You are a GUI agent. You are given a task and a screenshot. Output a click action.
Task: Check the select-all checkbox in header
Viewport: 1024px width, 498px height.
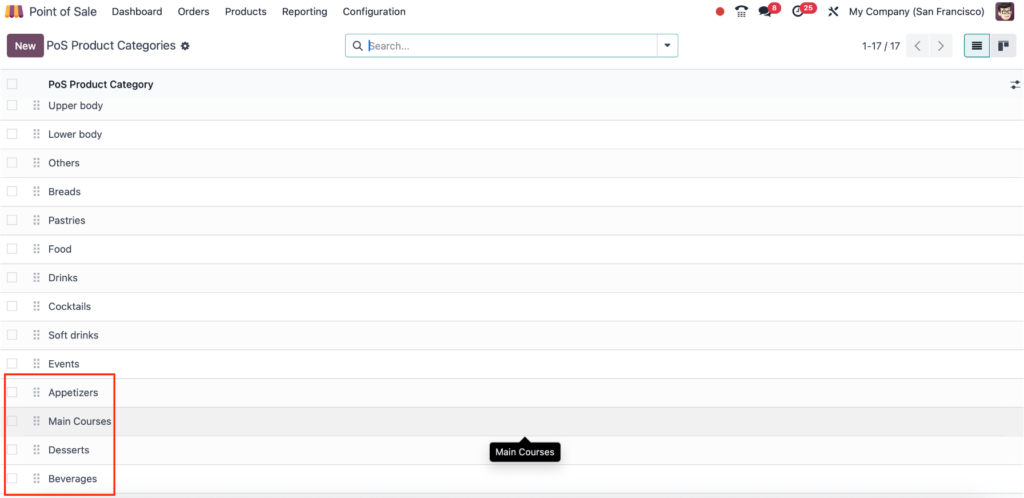12,85
